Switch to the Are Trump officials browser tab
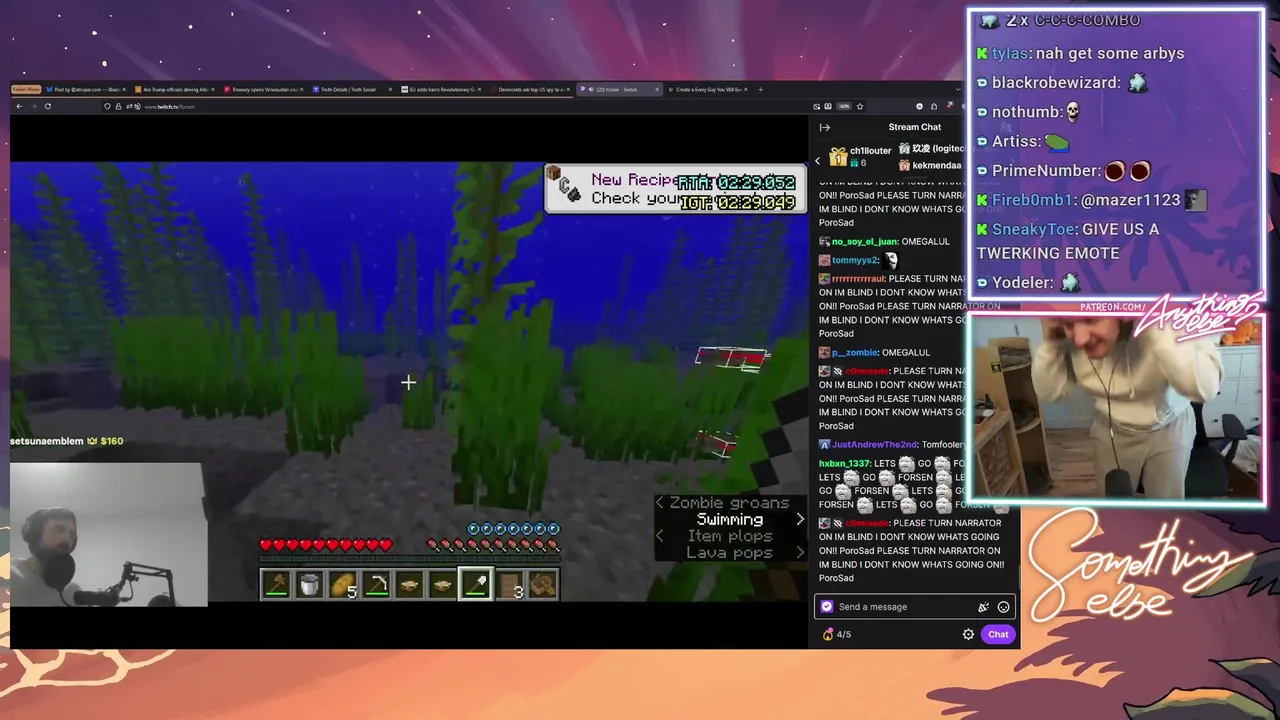Image resolution: width=1280 pixels, height=720 pixels. (x=176, y=89)
